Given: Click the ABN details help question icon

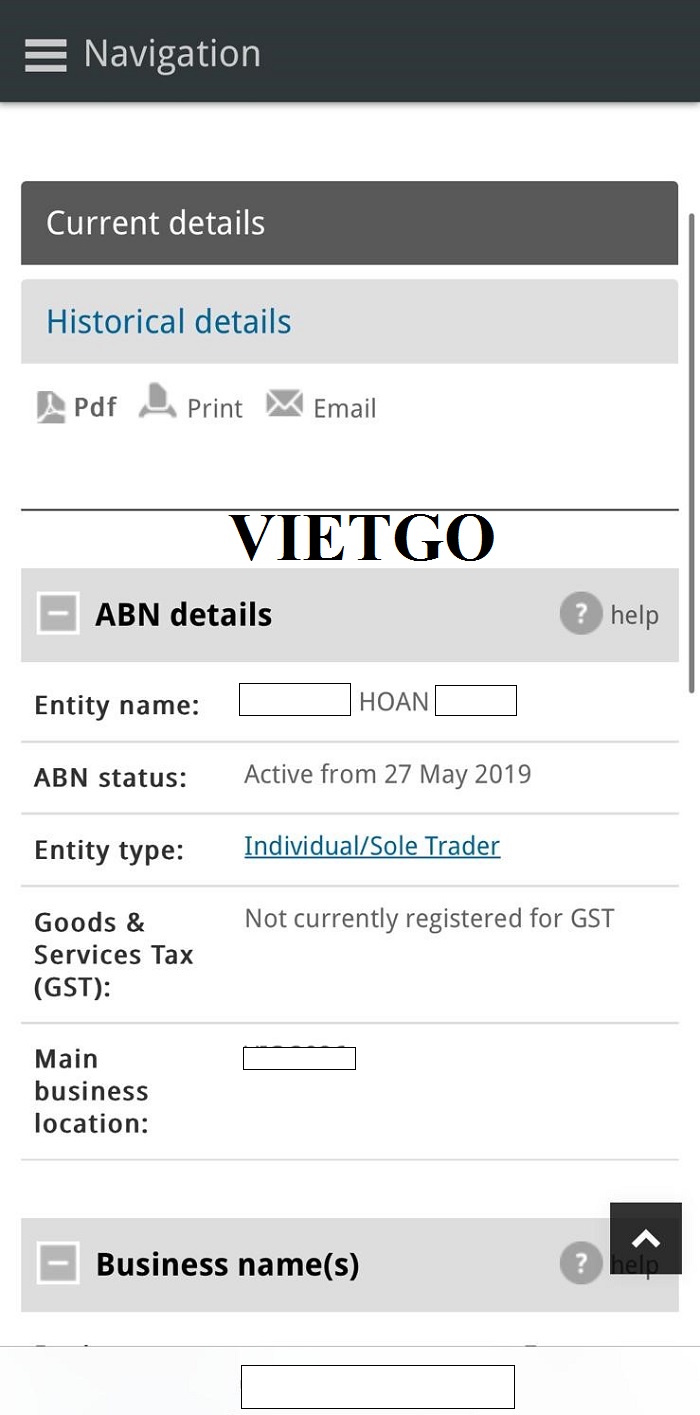Looking at the screenshot, I should 580,613.
